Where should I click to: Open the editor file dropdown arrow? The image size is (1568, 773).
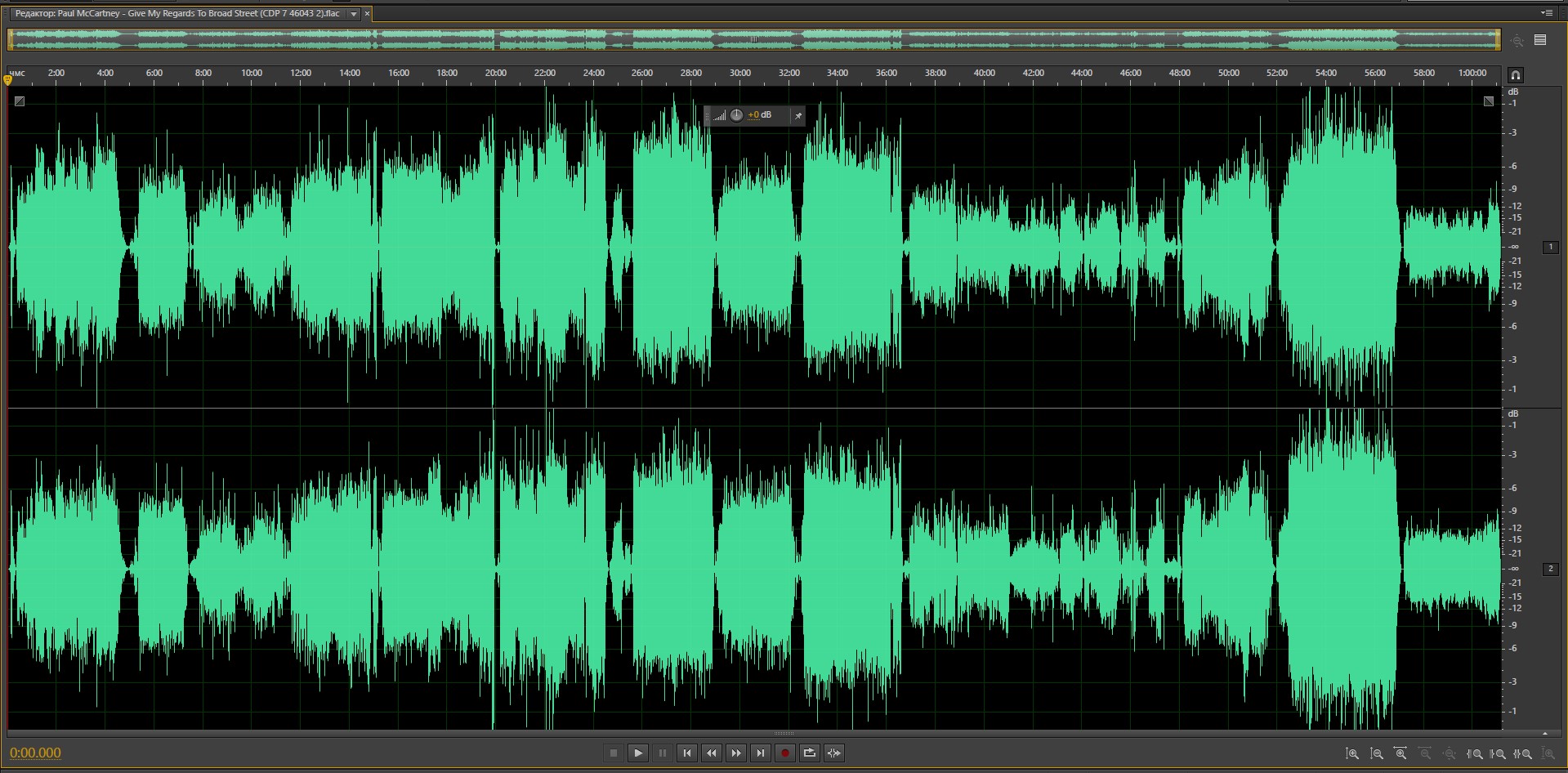pyautogui.click(x=354, y=14)
